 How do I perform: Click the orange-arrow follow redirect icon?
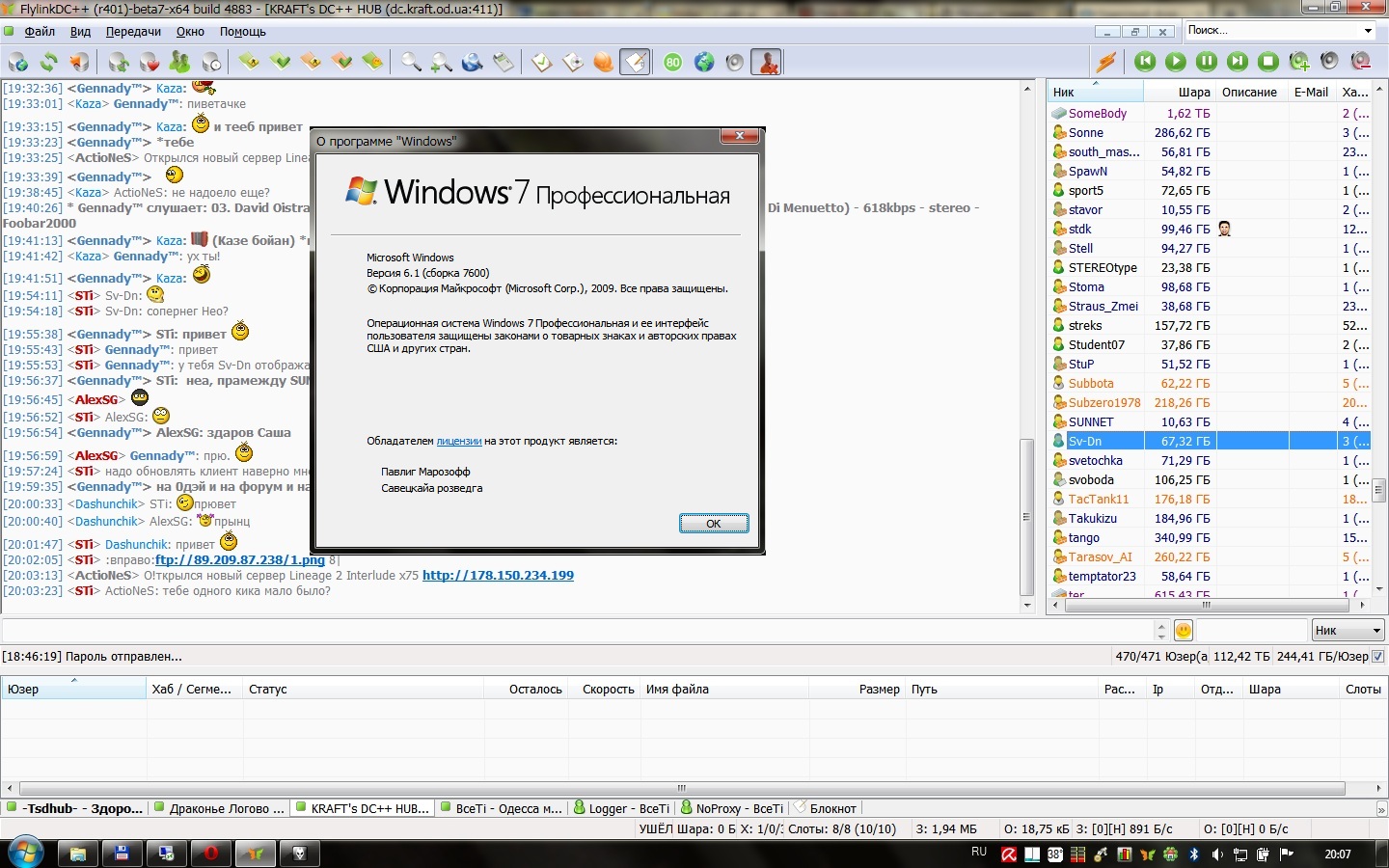tap(79, 62)
